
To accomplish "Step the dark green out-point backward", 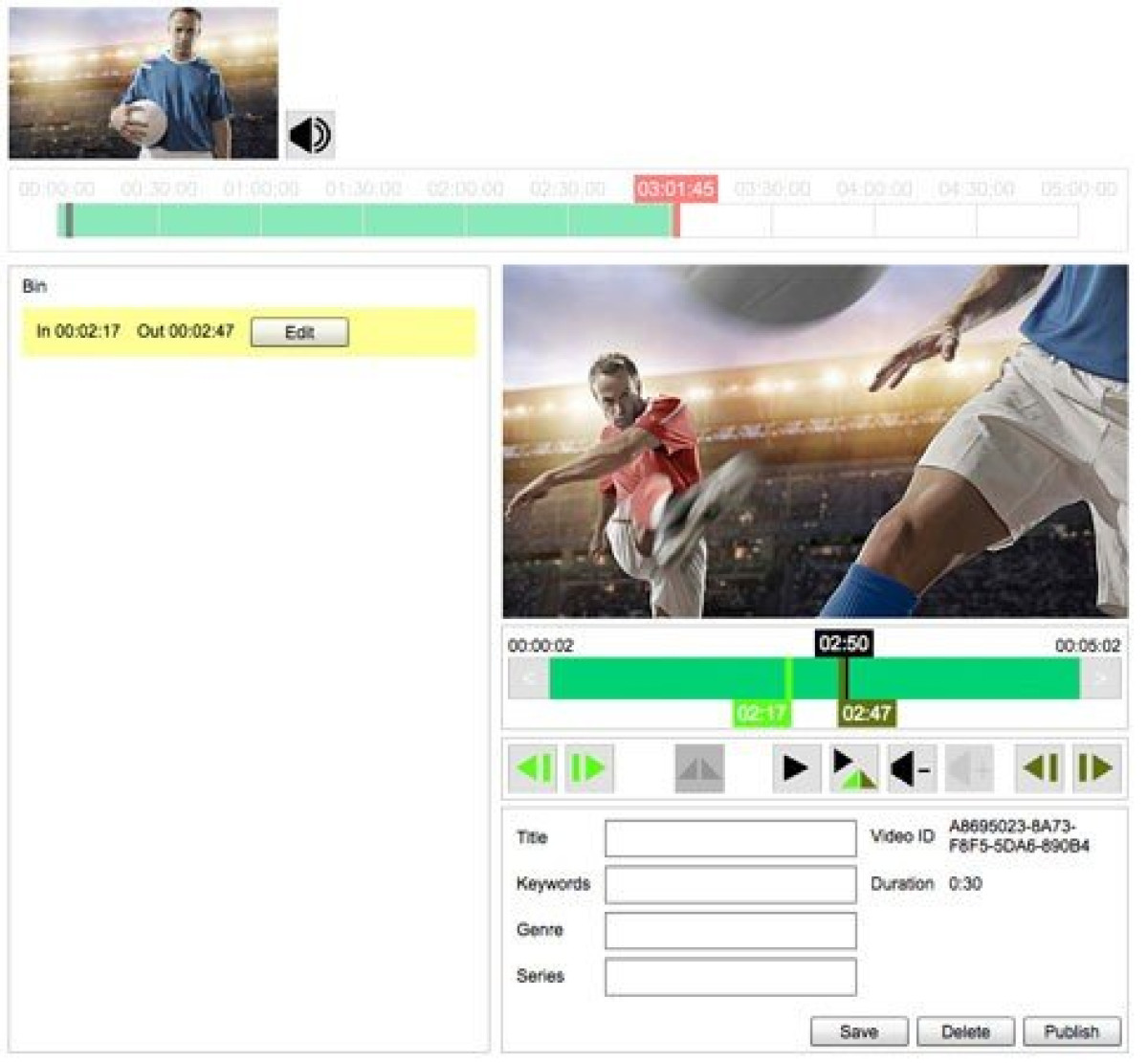I will (1039, 768).
